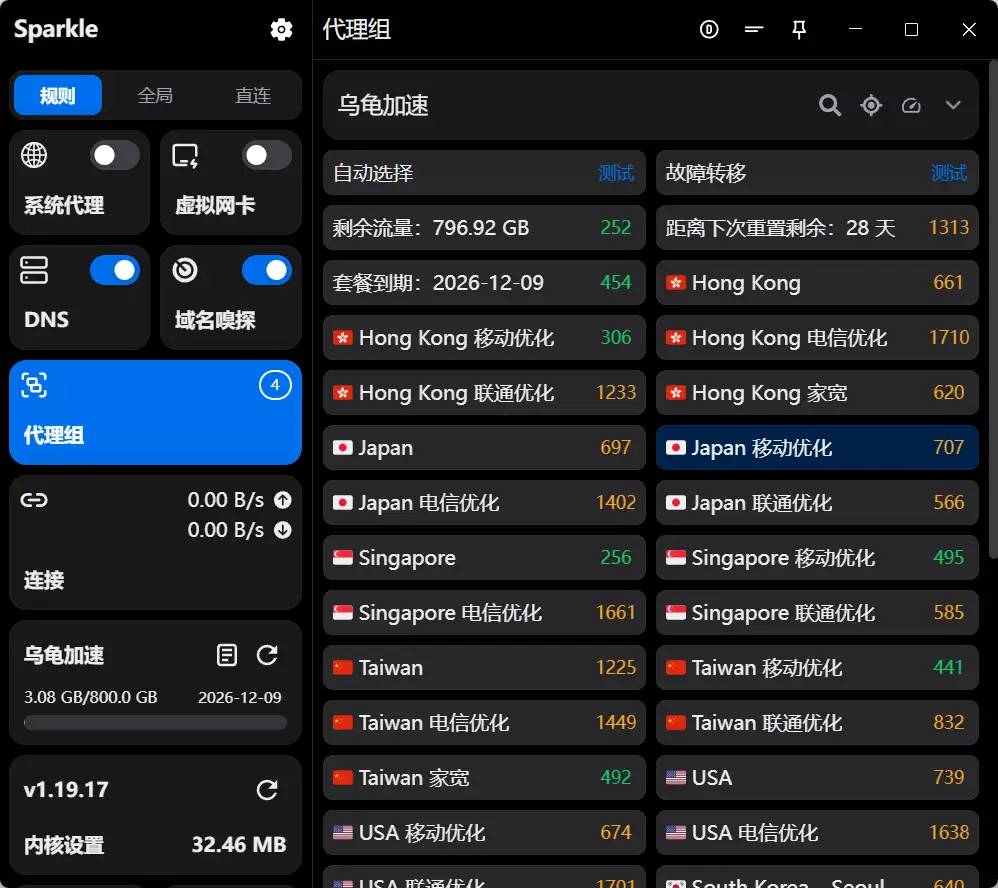Click 测试 on the 故障转移 group
Screen dimensions: 998x888
click(x=949, y=172)
